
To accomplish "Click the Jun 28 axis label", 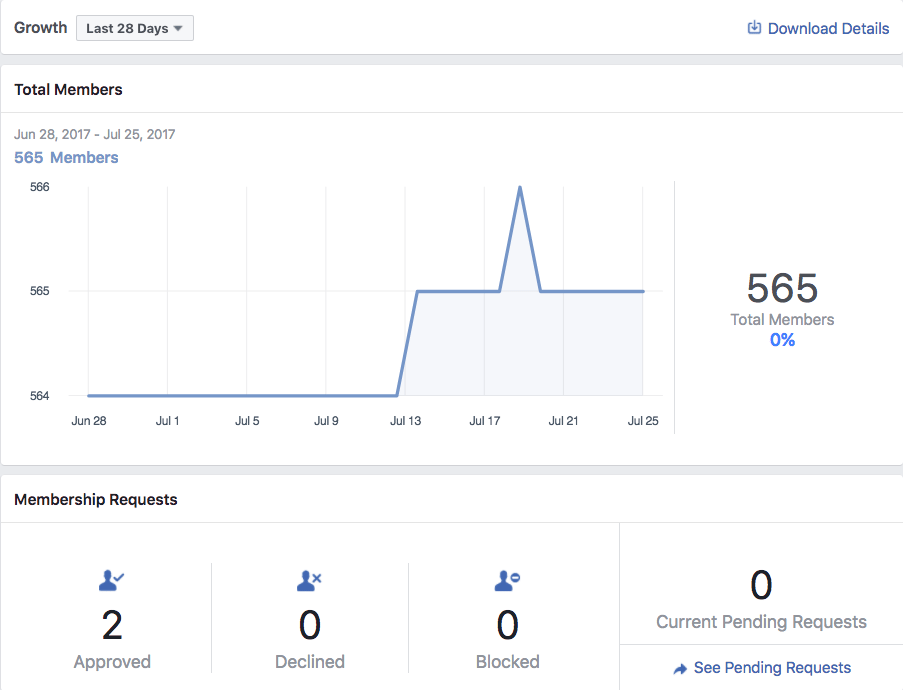I will [x=89, y=421].
